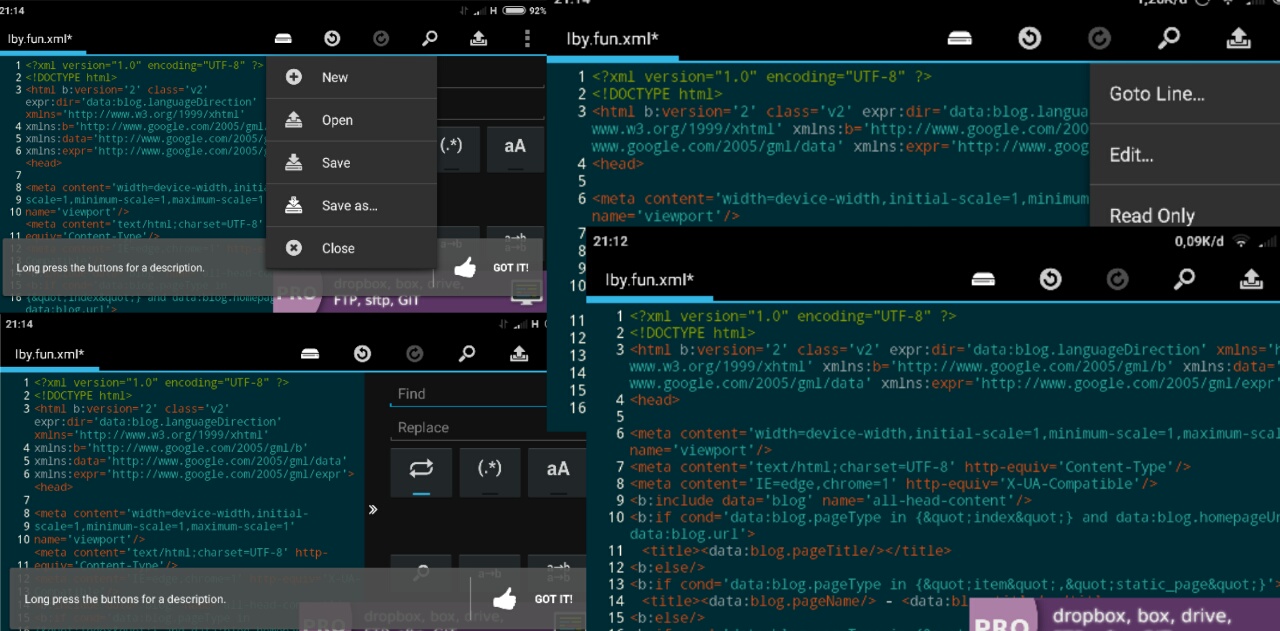Toggle Read Only in overflow menu
1280x631 pixels.
click(x=1185, y=208)
